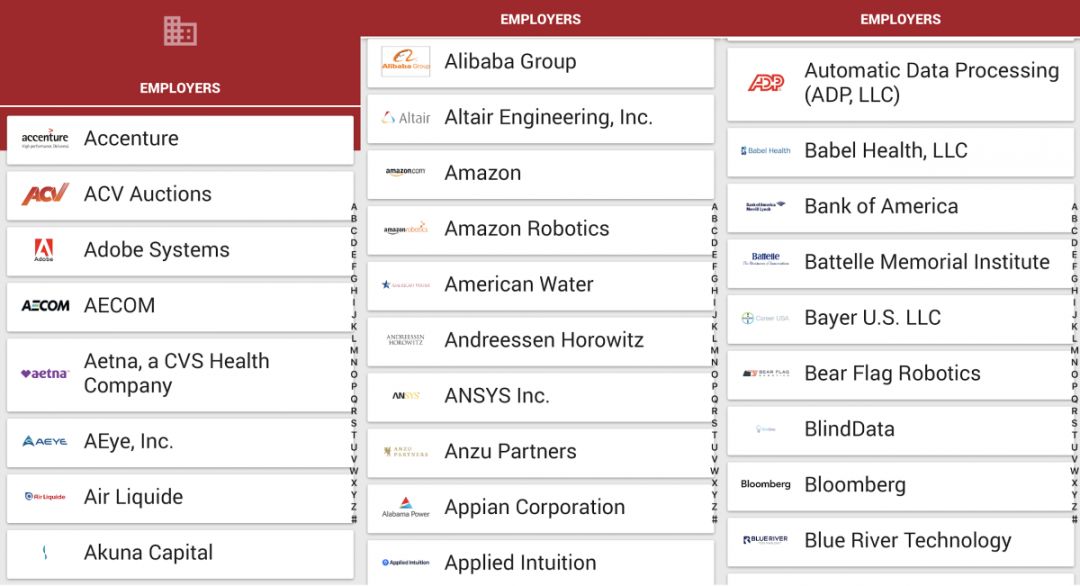Click the Amazon logo icon
The width and height of the screenshot is (1080, 586).
405,173
